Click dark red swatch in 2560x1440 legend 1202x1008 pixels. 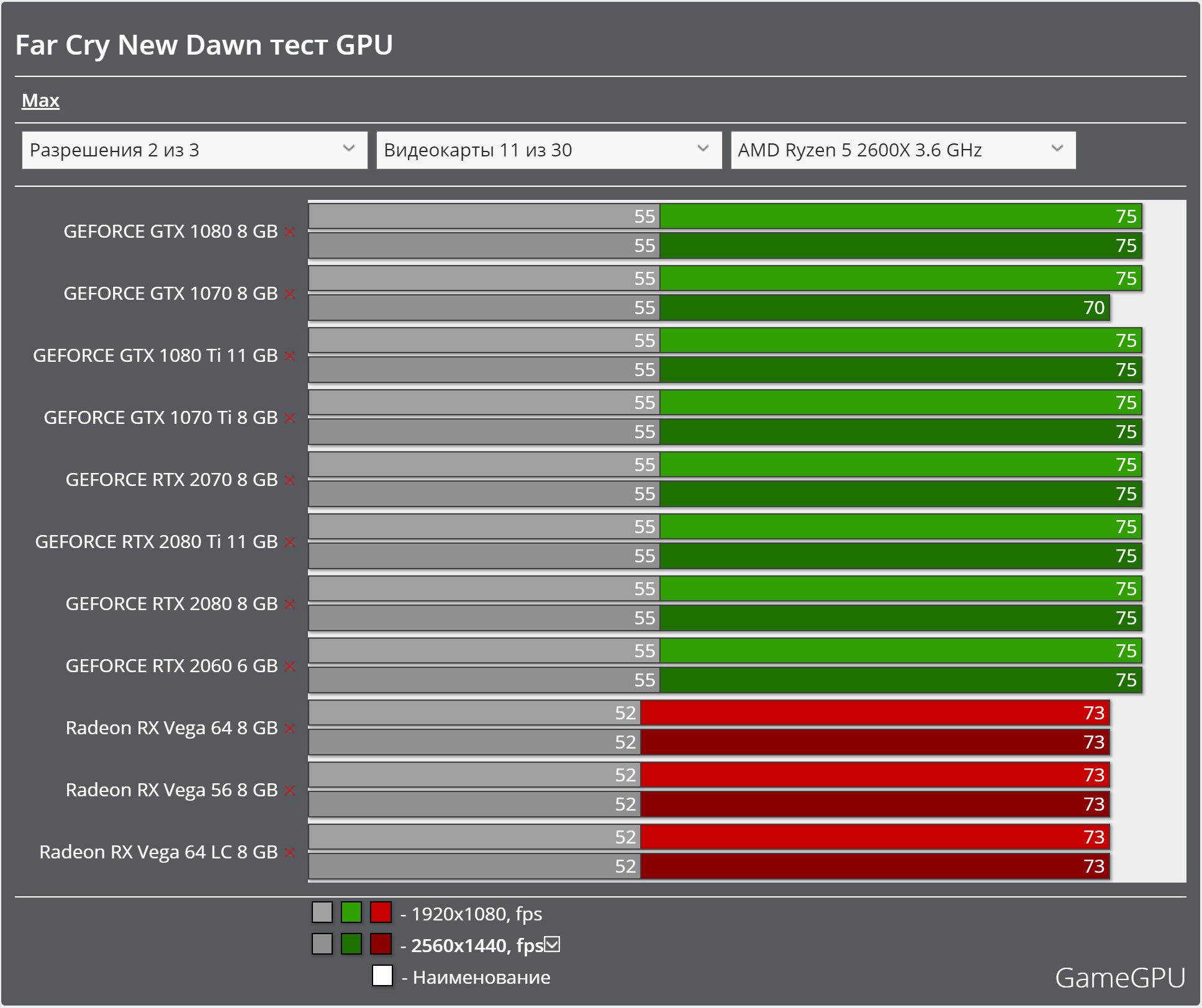pos(381,944)
